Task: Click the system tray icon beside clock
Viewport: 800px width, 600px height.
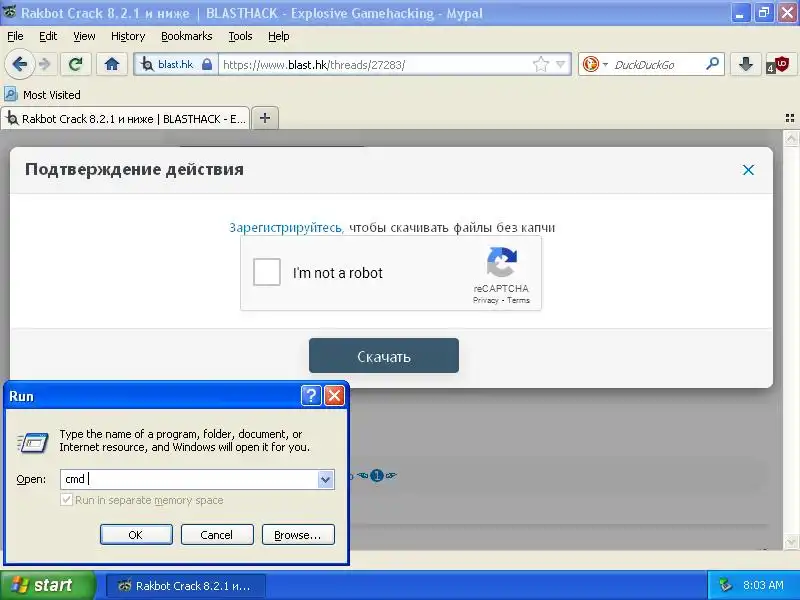Action: 725,585
